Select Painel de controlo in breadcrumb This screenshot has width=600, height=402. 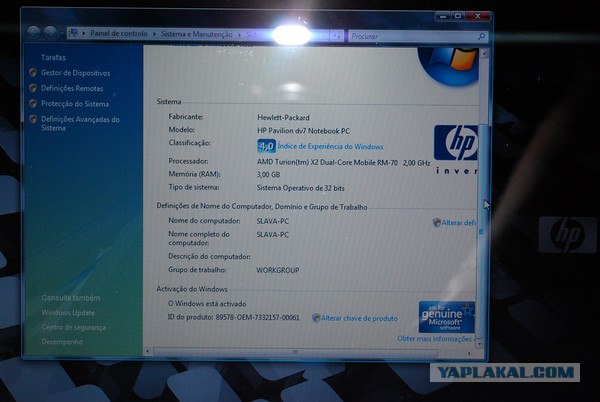[119, 34]
